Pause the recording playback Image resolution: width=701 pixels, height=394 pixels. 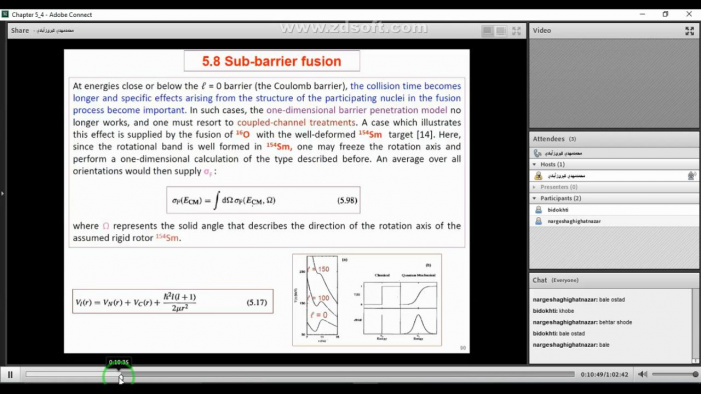click(10, 375)
